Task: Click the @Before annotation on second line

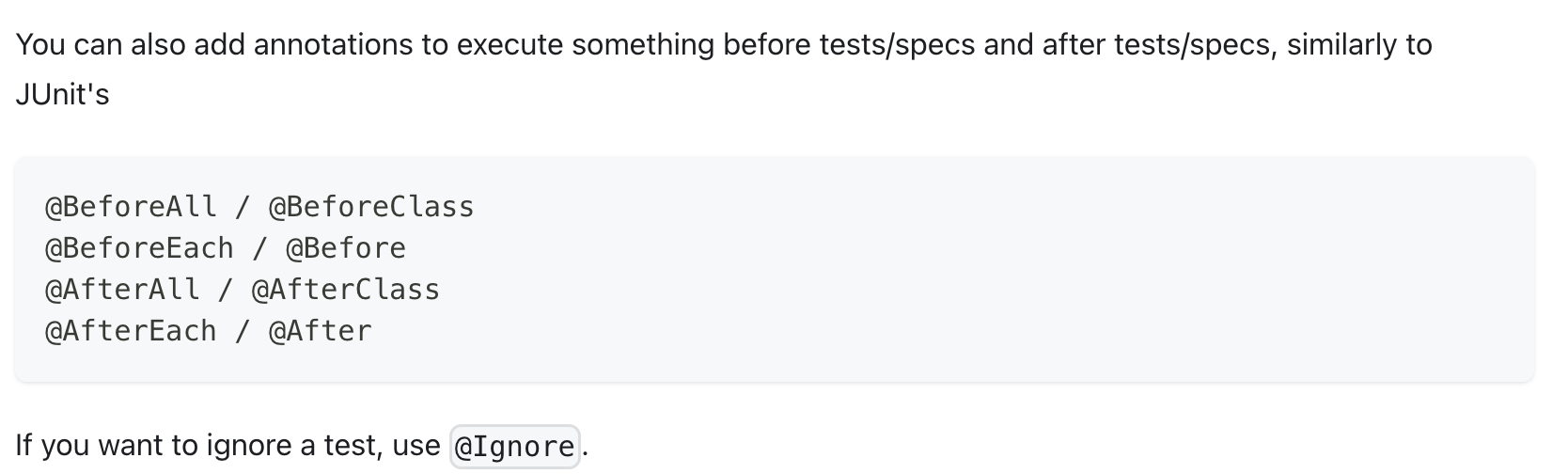Action: (x=346, y=248)
